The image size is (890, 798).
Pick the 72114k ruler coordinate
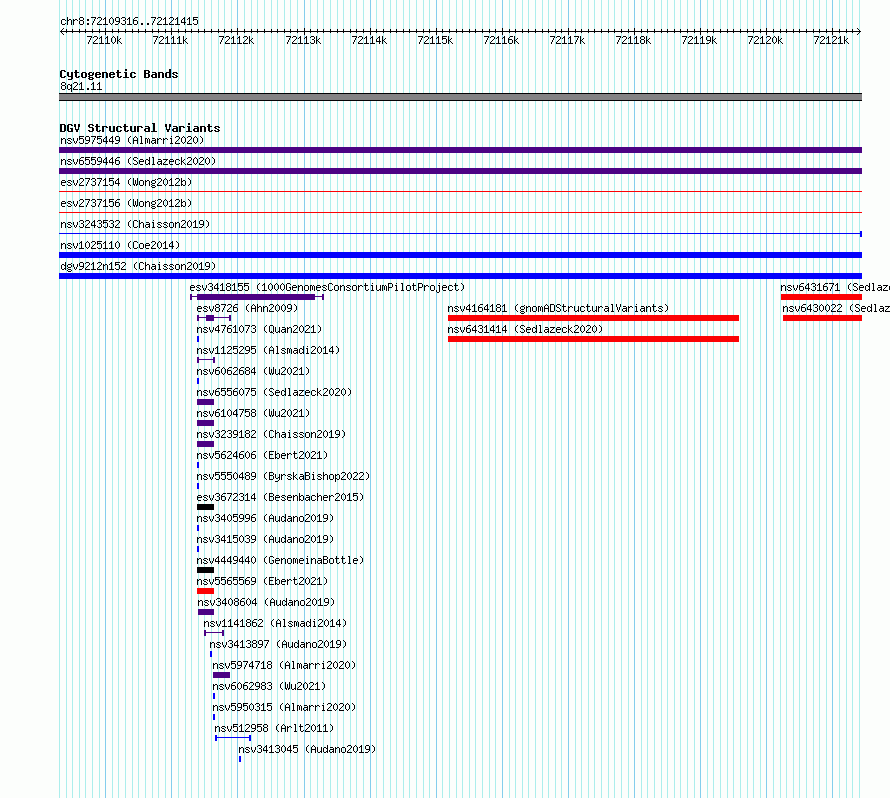pos(369,40)
